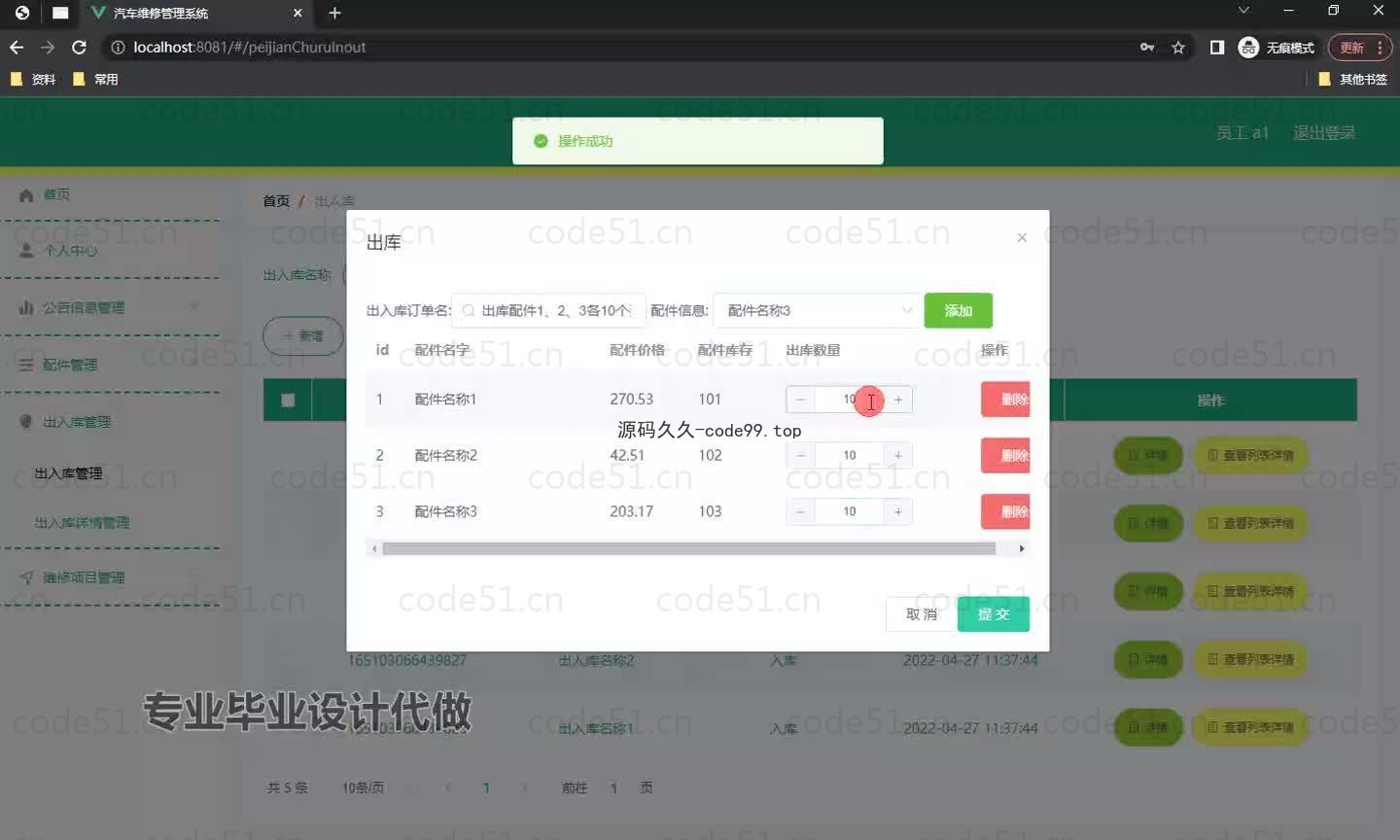Open 首页 in the sidebar

click(56, 194)
